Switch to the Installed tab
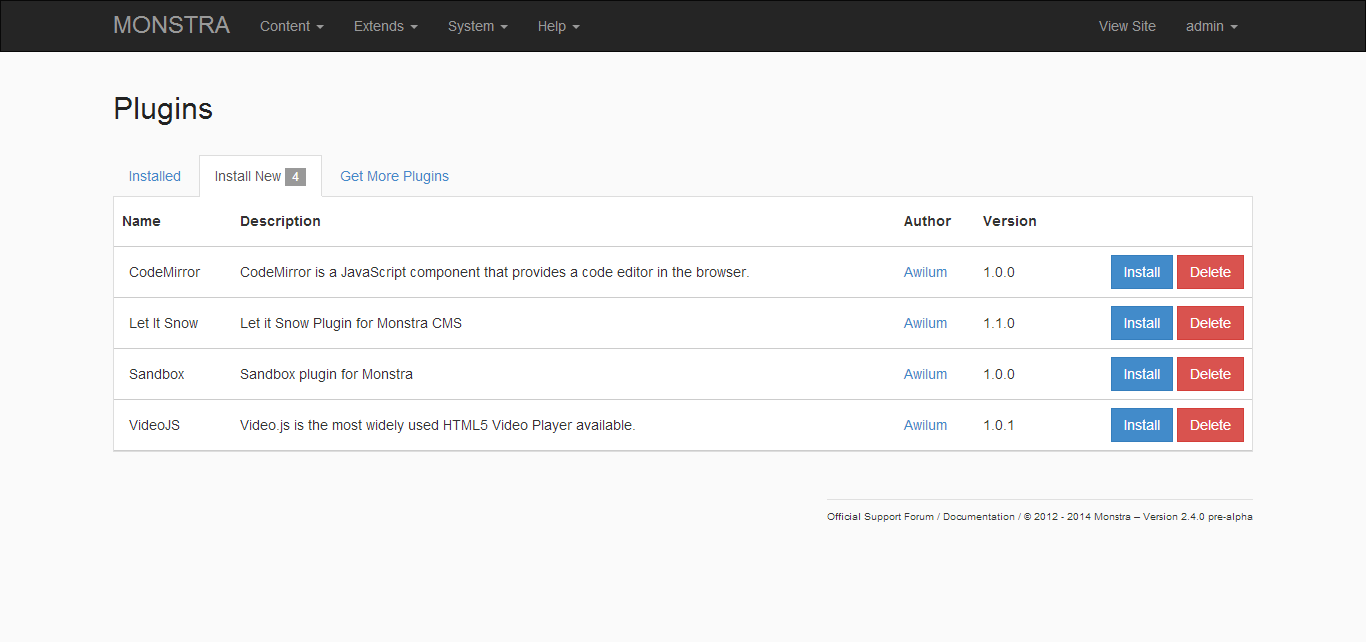This screenshot has height=642, width=1366. [155, 176]
